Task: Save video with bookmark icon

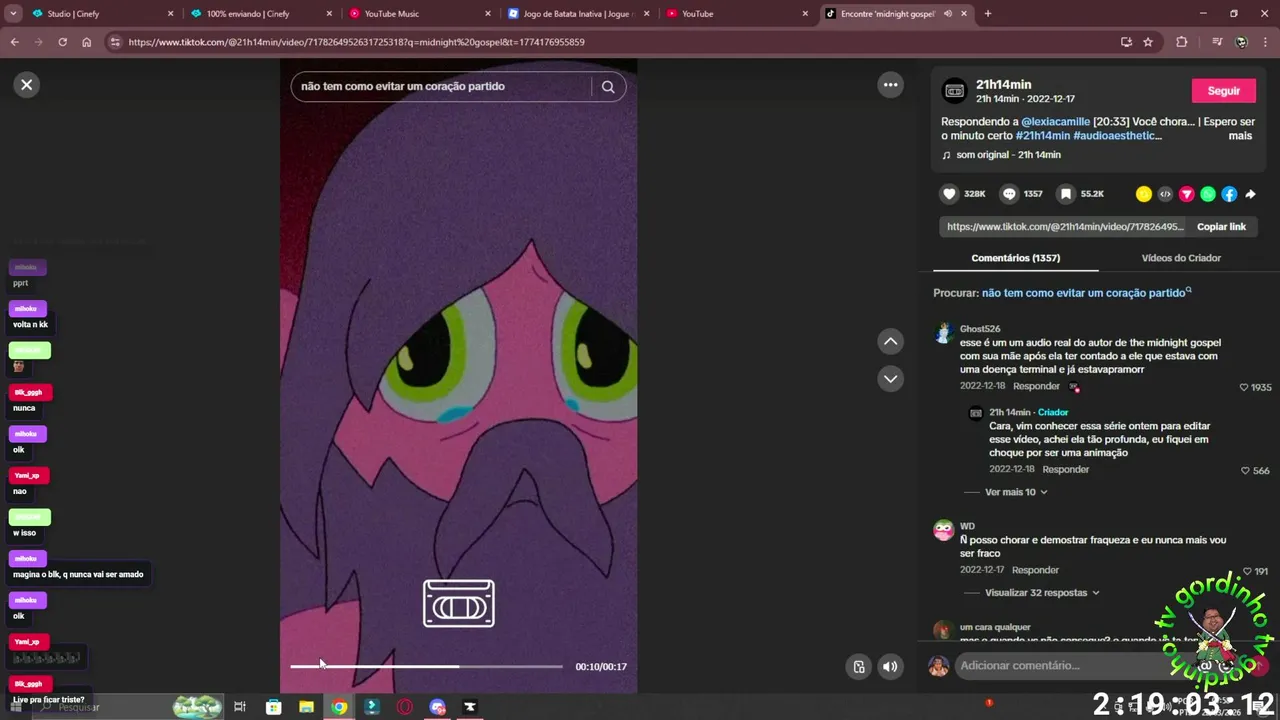Action: pos(1066,194)
